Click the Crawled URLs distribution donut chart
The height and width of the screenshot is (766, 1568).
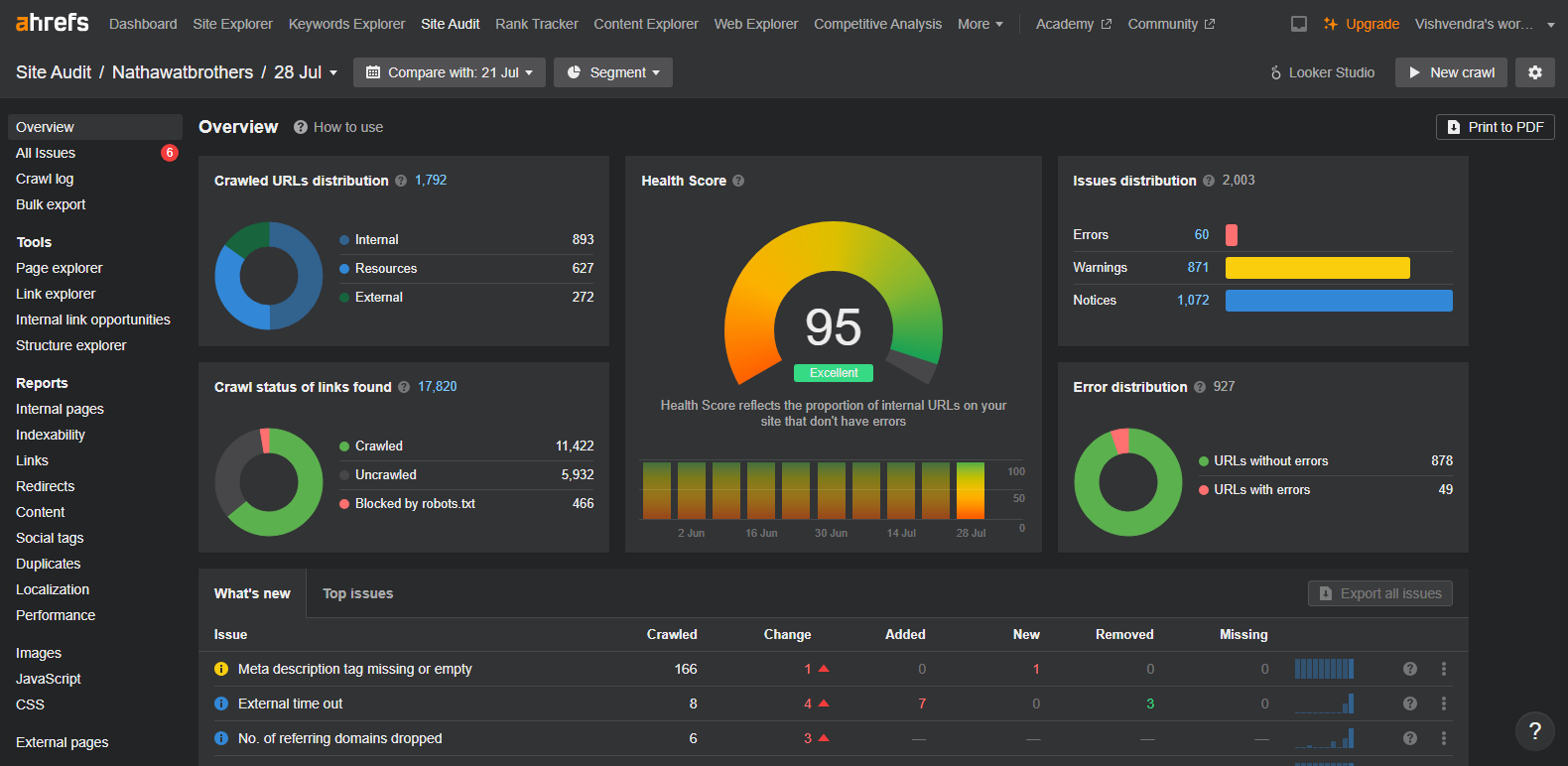coord(269,276)
